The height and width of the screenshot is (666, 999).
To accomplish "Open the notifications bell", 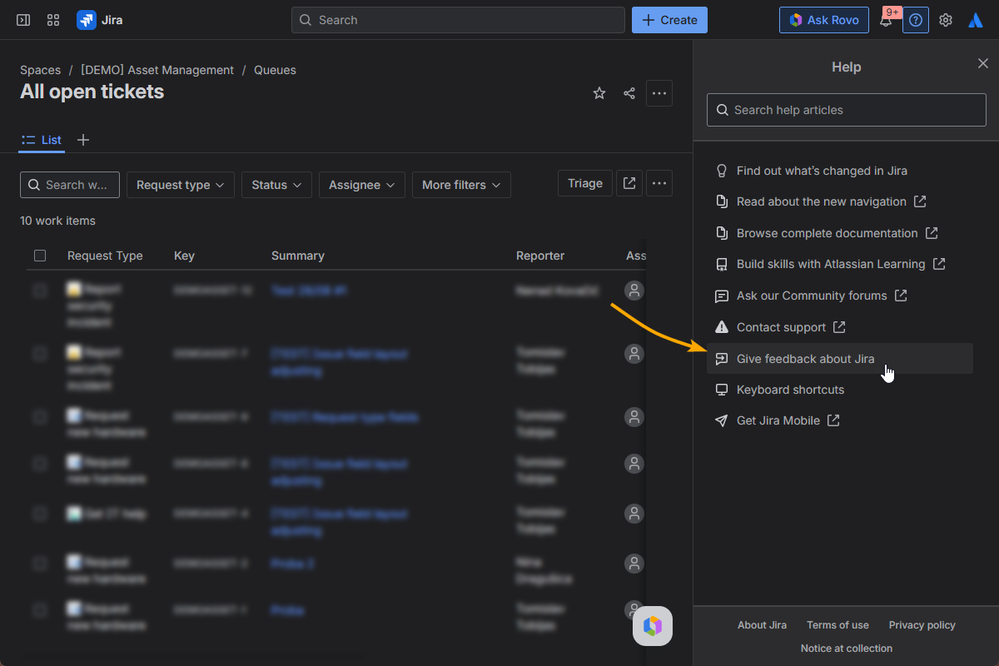I will tap(886, 20).
